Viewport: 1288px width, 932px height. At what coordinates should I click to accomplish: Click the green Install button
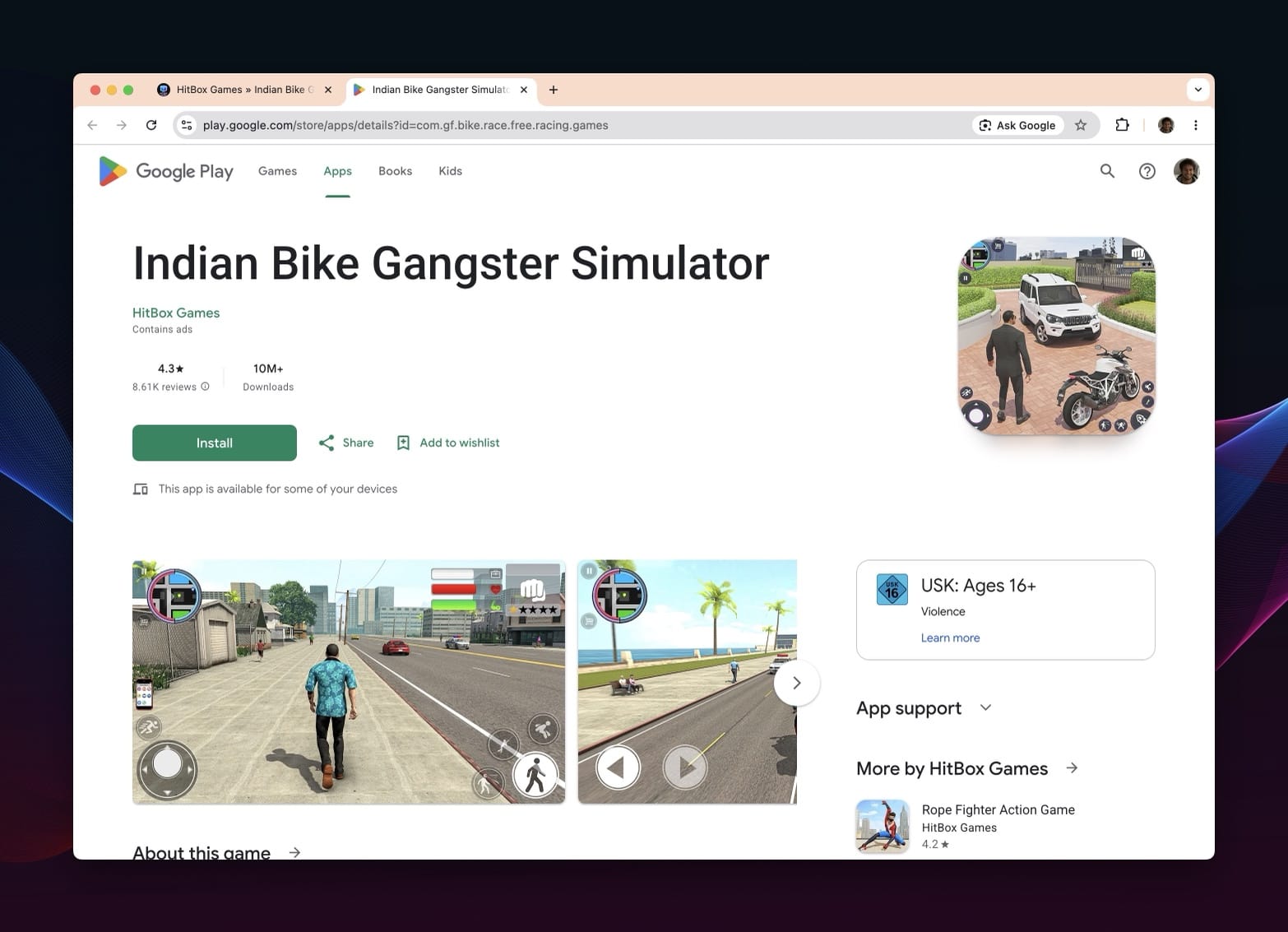pyautogui.click(x=215, y=443)
